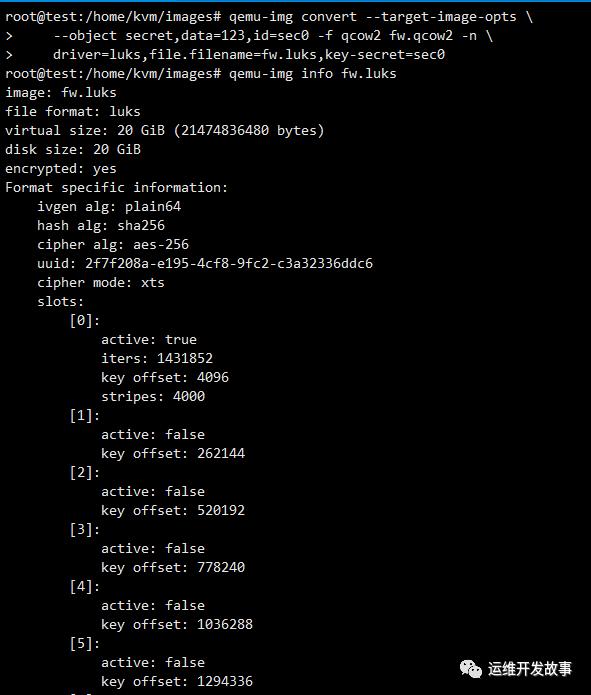Click the slot [1] header line
The width and height of the screenshot is (591, 695).
85,415
